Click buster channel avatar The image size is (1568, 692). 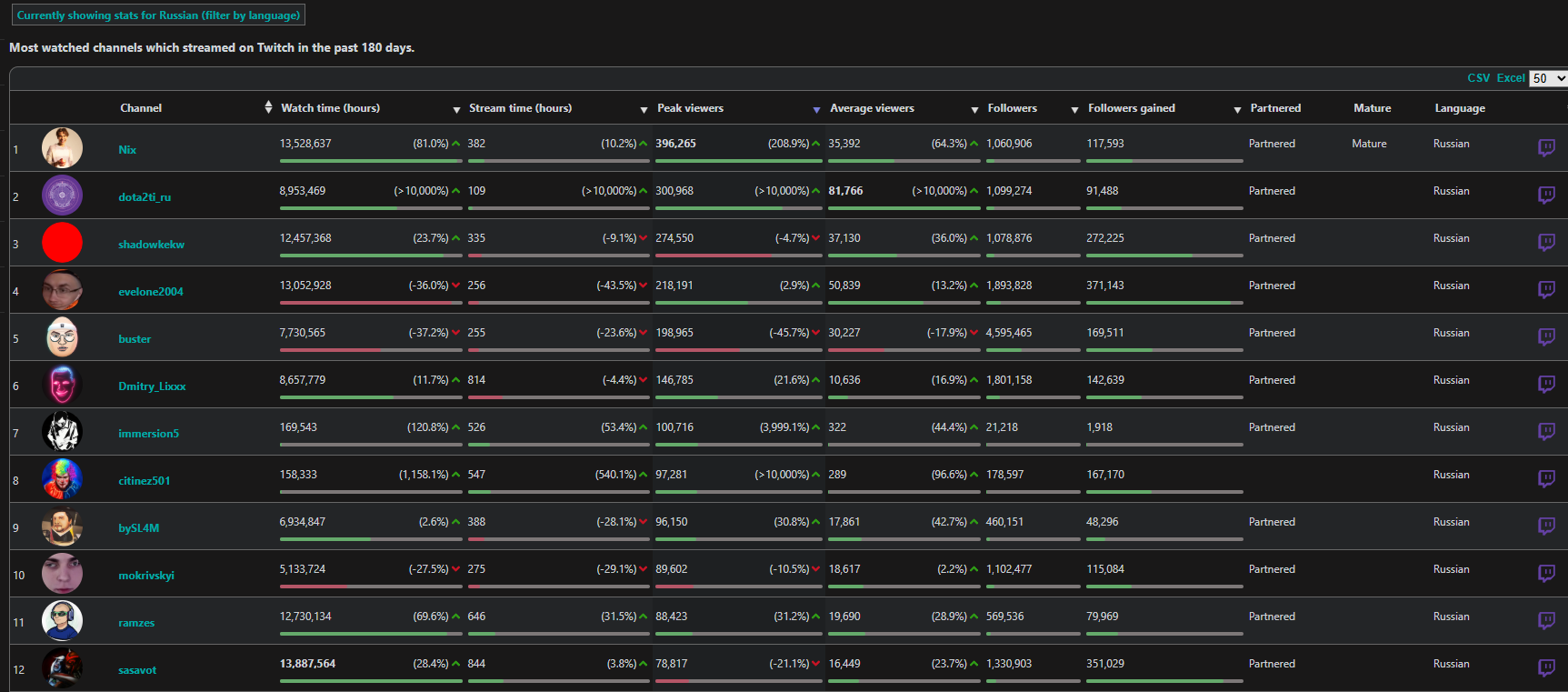62,337
